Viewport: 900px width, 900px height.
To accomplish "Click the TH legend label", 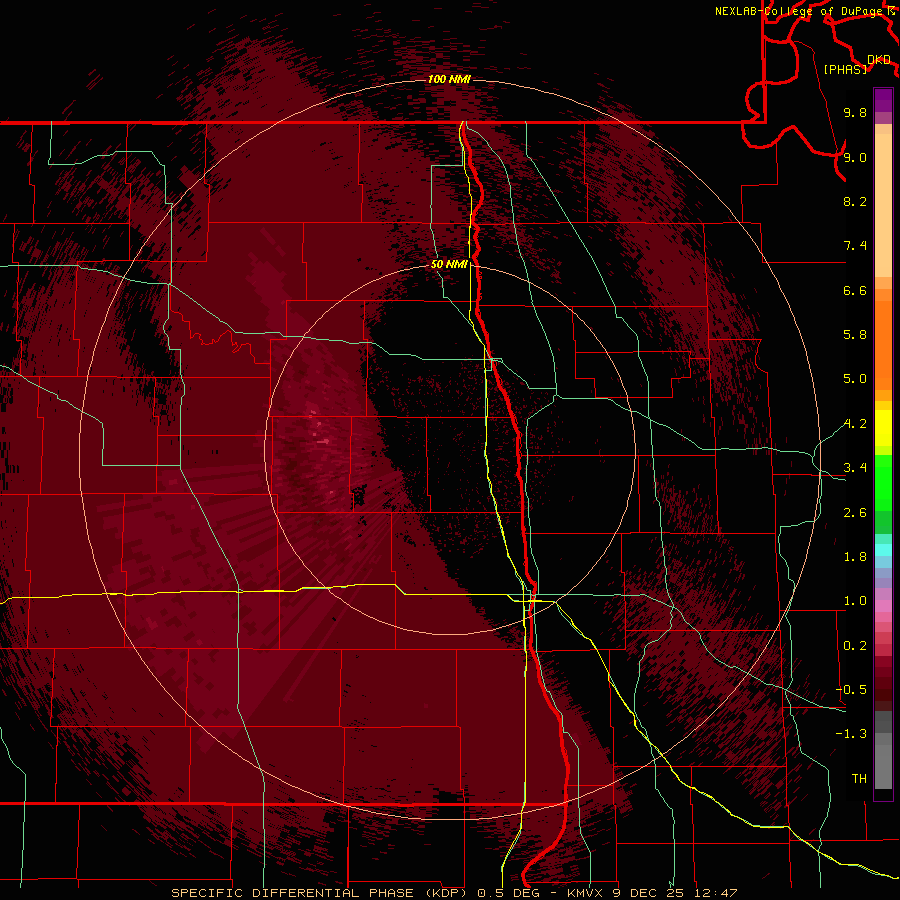I will [x=859, y=779].
